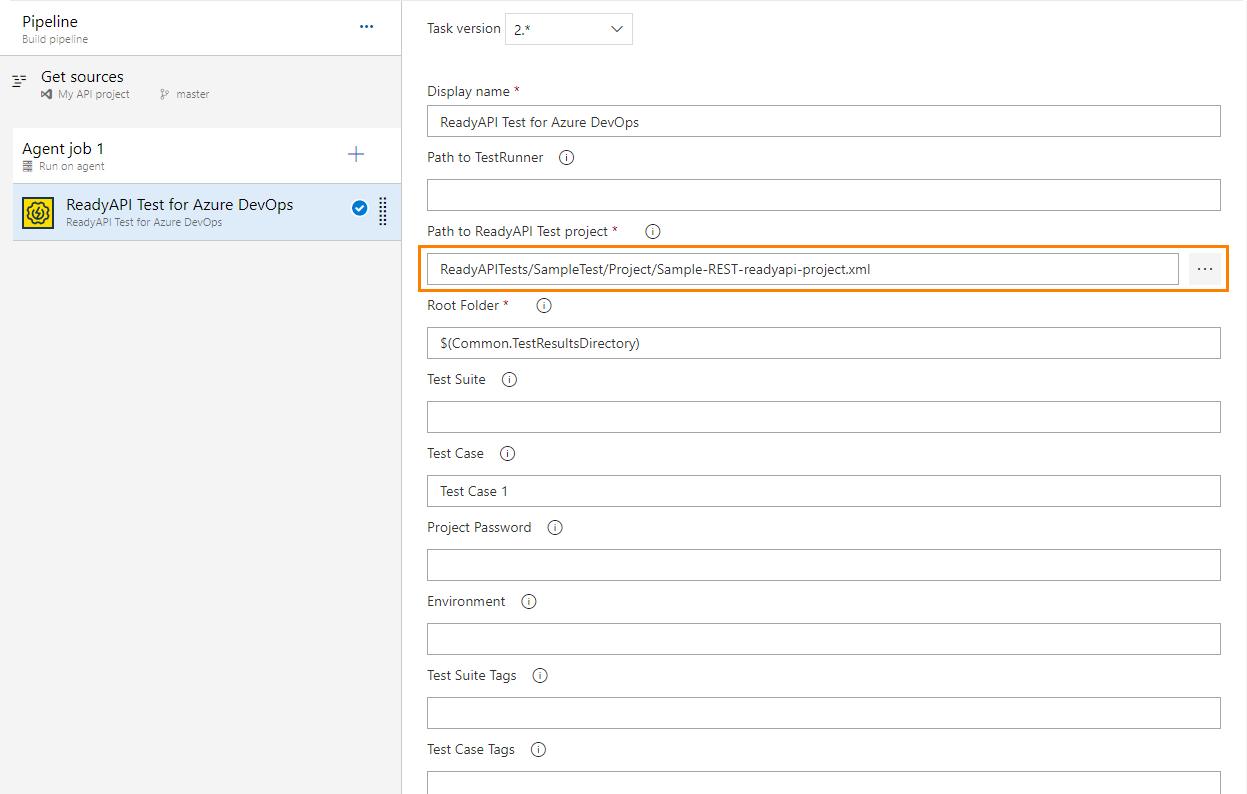1247x794 pixels.
Task: Click the ReadyAPI task gear icon
Action: coord(37,212)
